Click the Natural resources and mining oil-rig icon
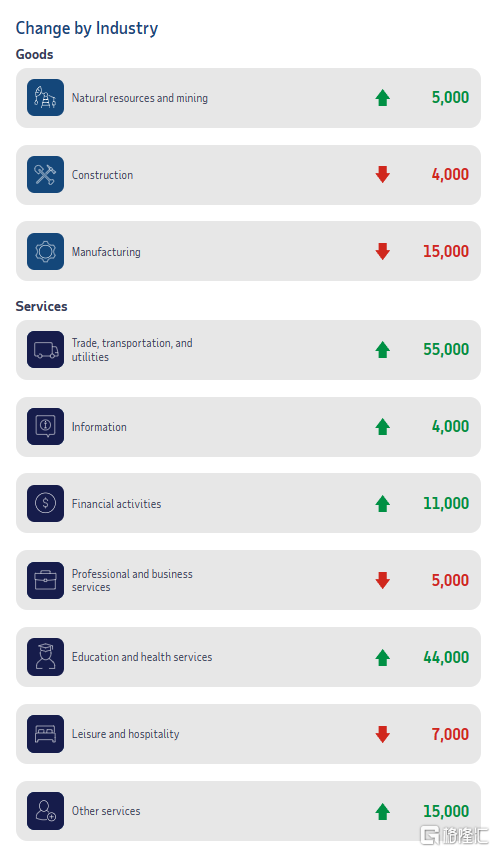 pyautogui.click(x=46, y=98)
